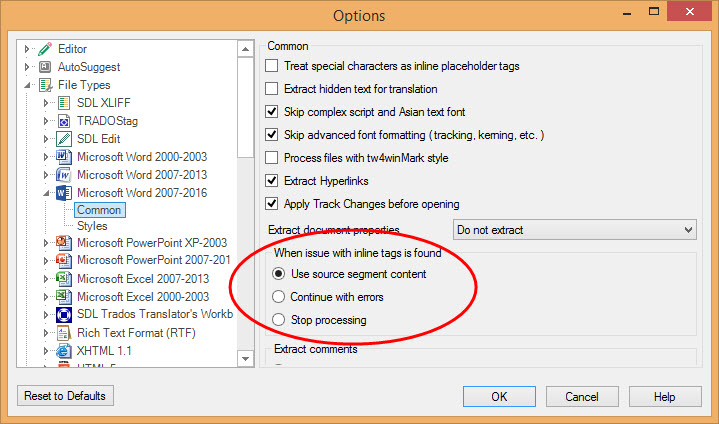Viewport: 719px width, 424px height.
Task: Click the Rich Text Format (RTF) icon
Action: [63, 333]
